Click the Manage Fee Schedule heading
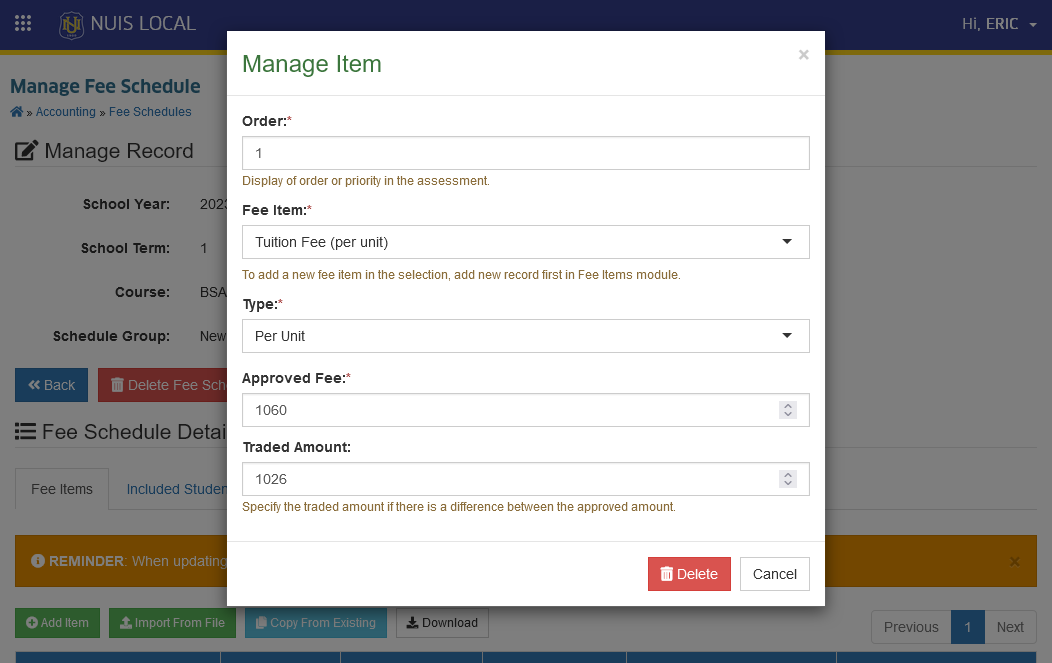The width and height of the screenshot is (1052, 663). (105, 87)
